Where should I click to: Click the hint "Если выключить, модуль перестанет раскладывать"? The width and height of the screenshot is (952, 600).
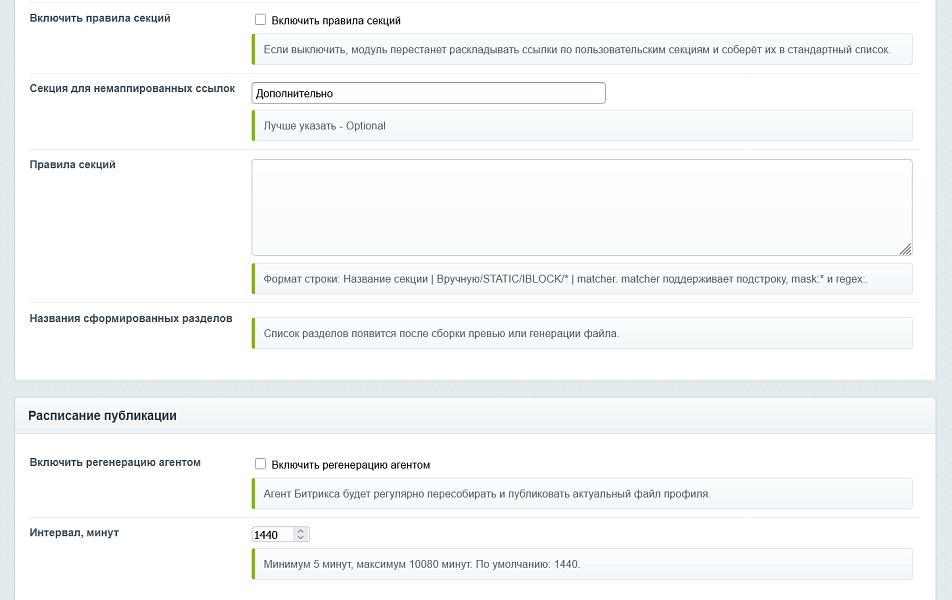pos(582,49)
